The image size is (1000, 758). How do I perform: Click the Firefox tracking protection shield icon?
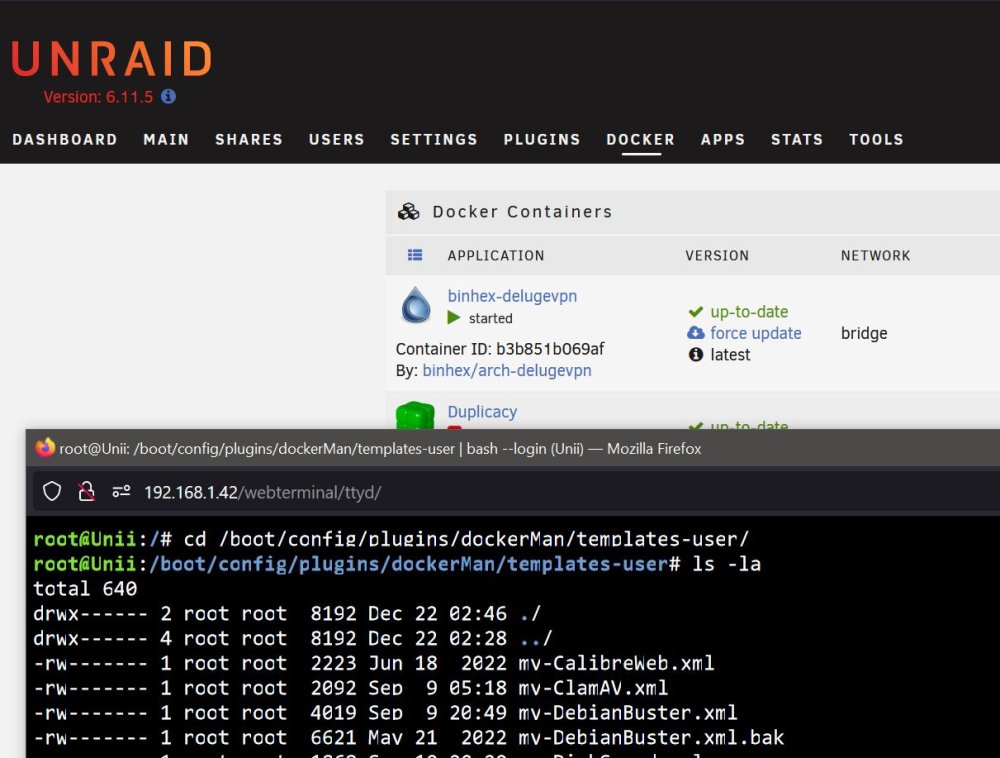(x=52, y=492)
